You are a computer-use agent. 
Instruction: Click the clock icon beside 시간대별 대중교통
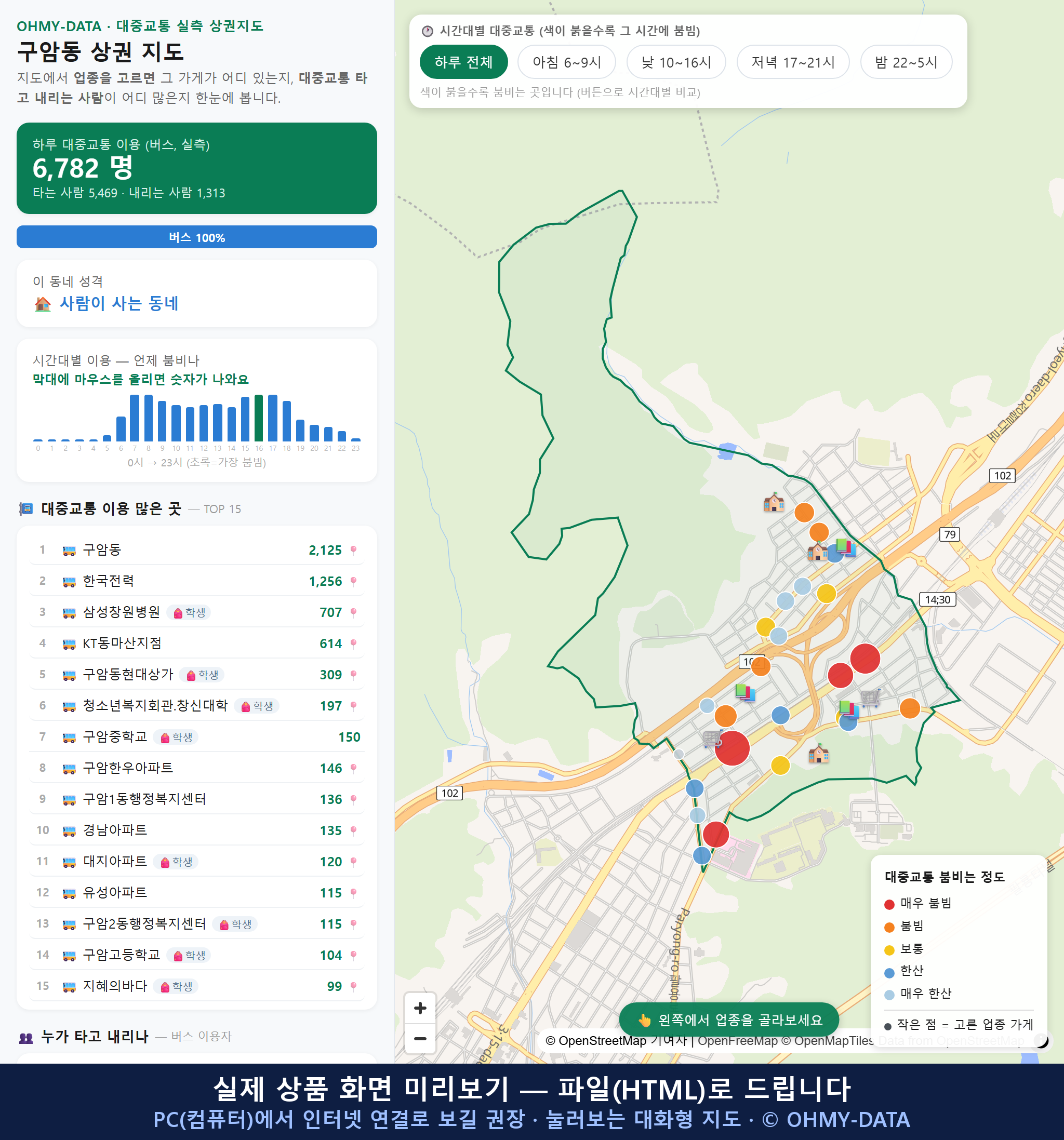[x=428, y=31]
